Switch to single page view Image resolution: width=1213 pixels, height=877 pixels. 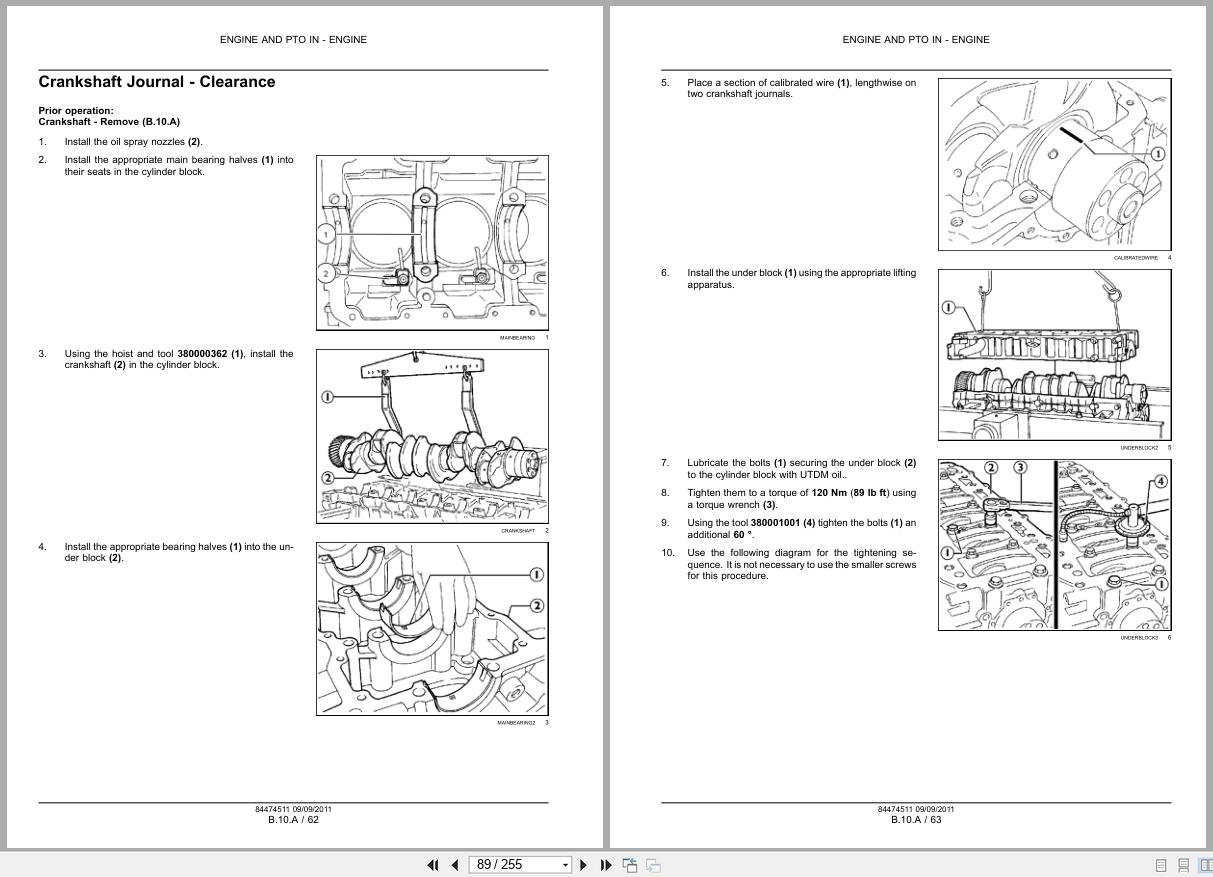click(1161, 865)
